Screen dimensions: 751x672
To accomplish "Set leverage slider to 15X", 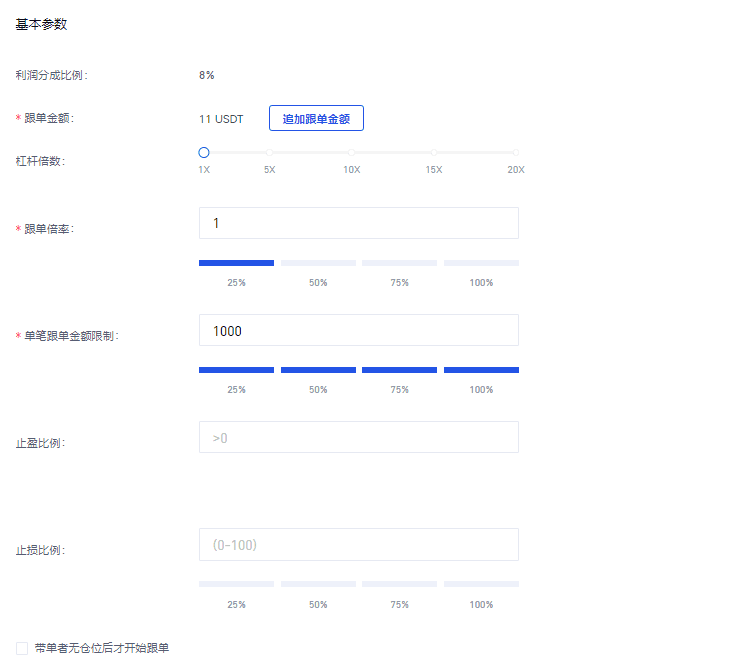I will (x=433, y=153).
